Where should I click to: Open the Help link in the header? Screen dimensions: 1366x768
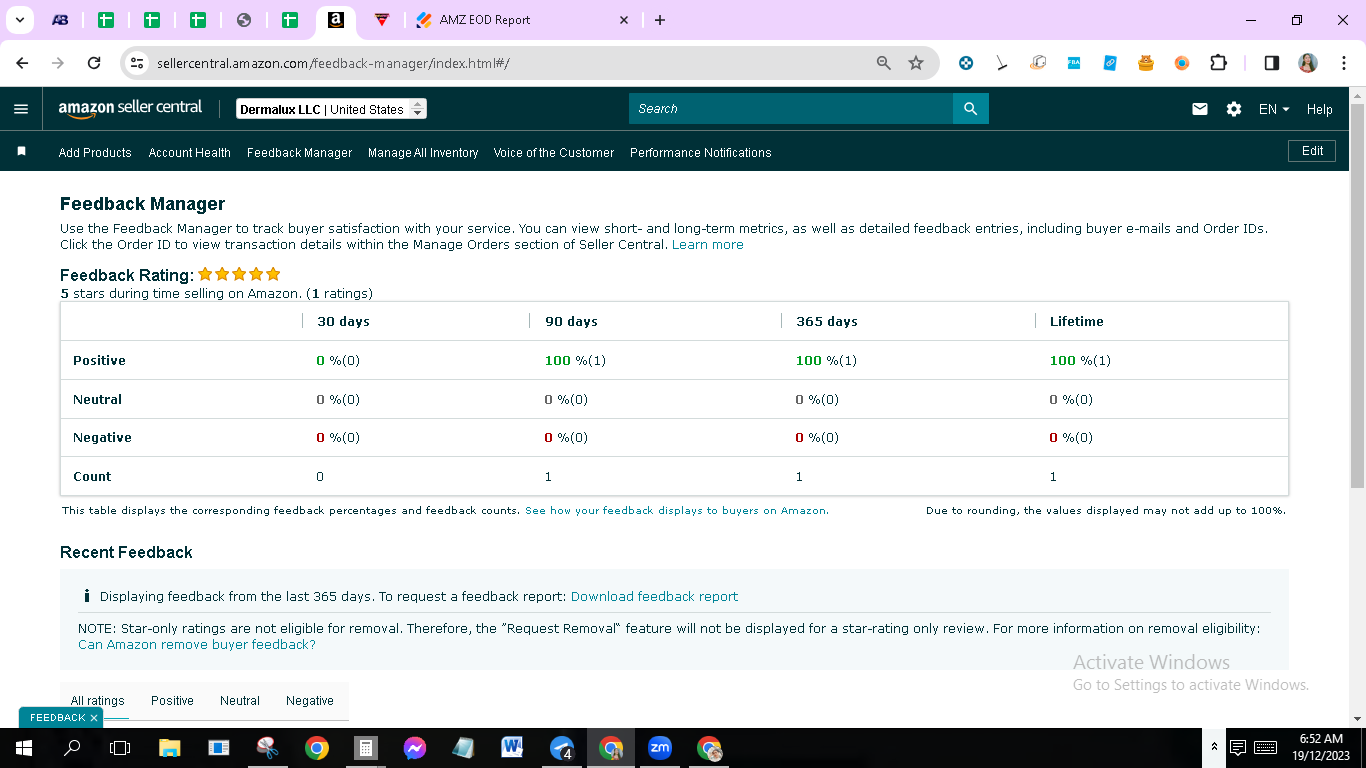tap(1320, 109)
